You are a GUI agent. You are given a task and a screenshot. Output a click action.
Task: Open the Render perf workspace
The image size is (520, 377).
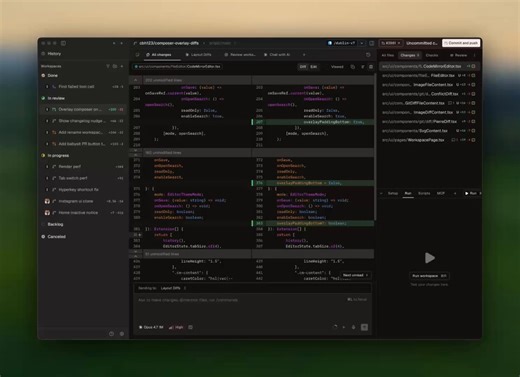(83, 167)
